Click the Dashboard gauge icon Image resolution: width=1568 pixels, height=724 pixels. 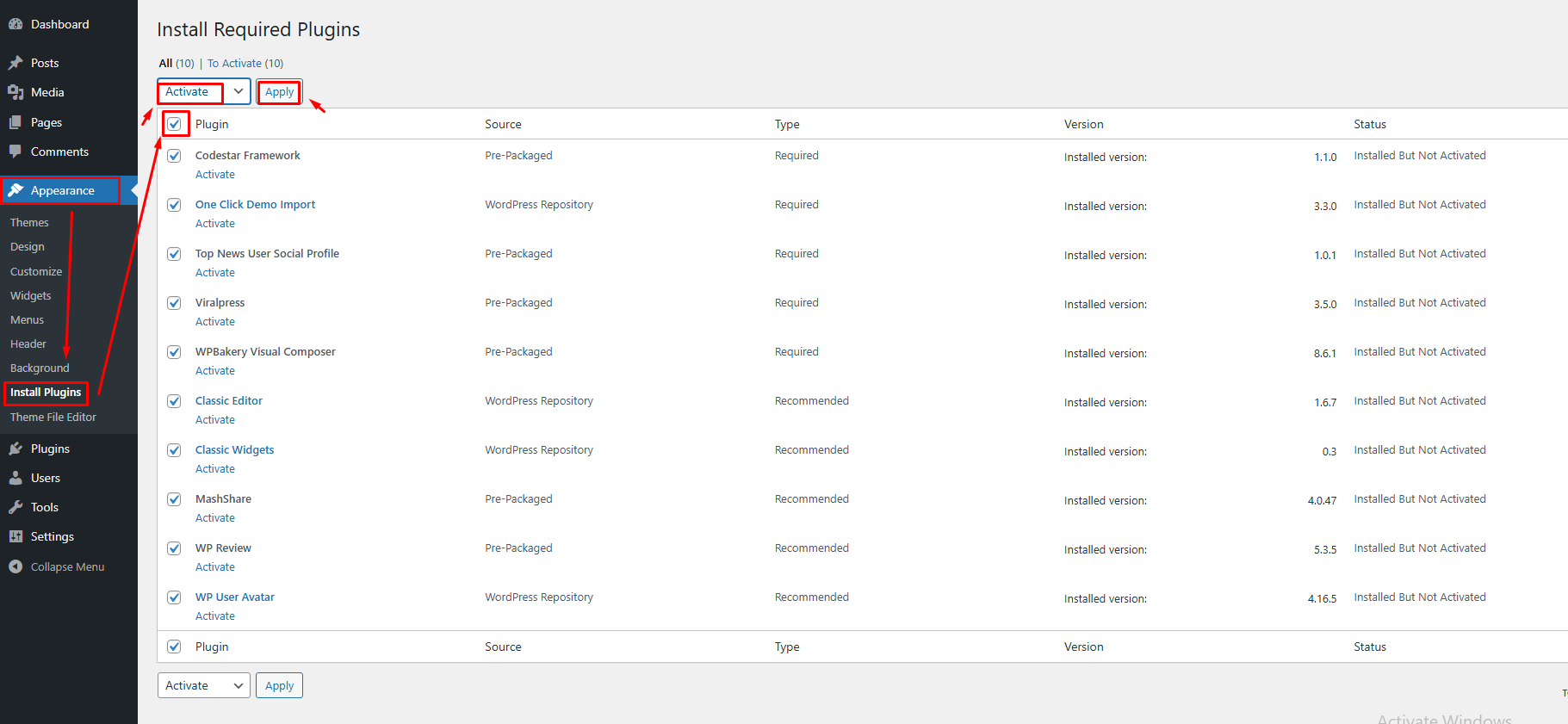[15, 24]
